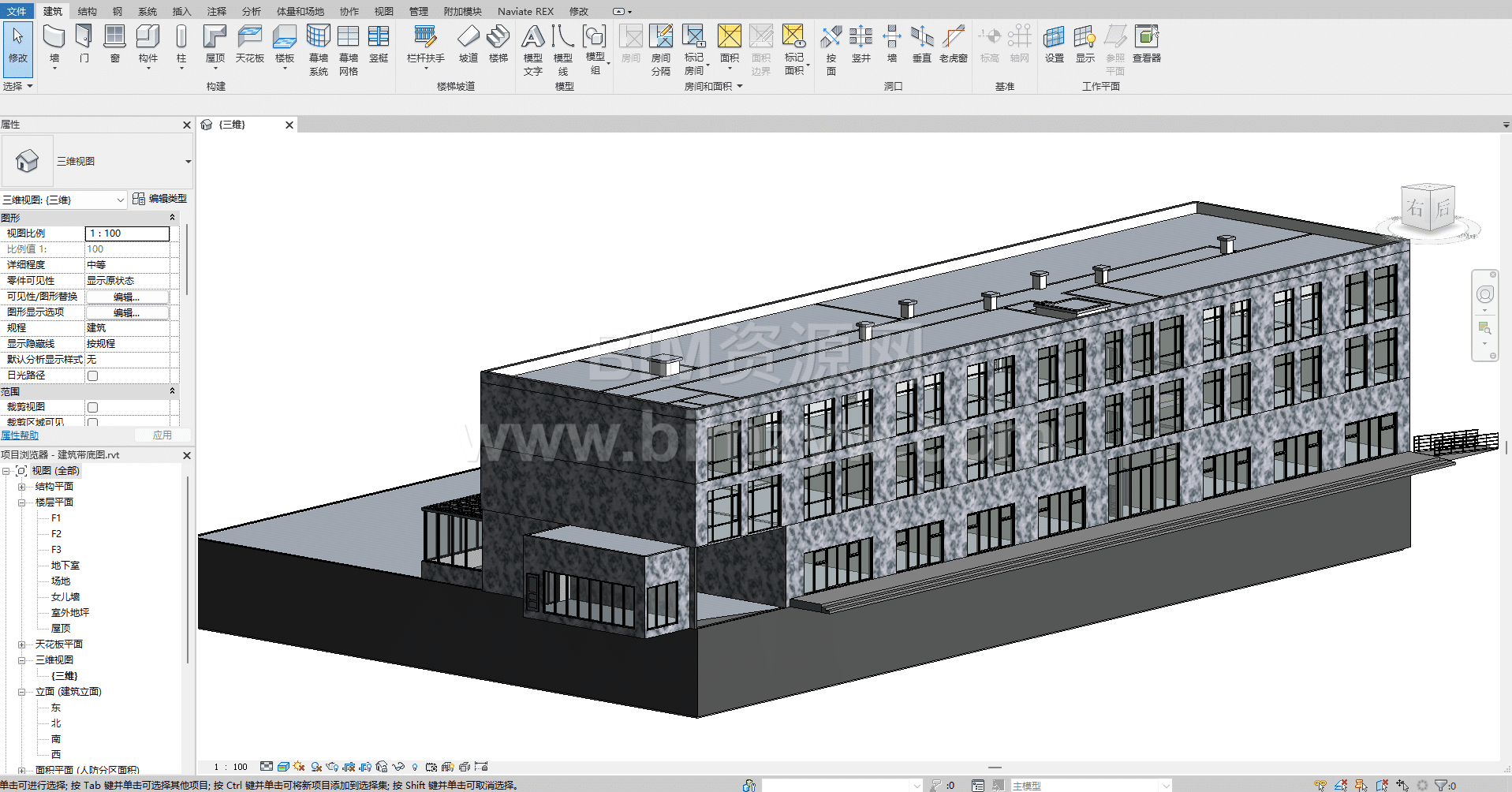The width and height of the screenshot is (1512, 792).
Task: Click the 编辑类型 button
Action: point(160,199)
